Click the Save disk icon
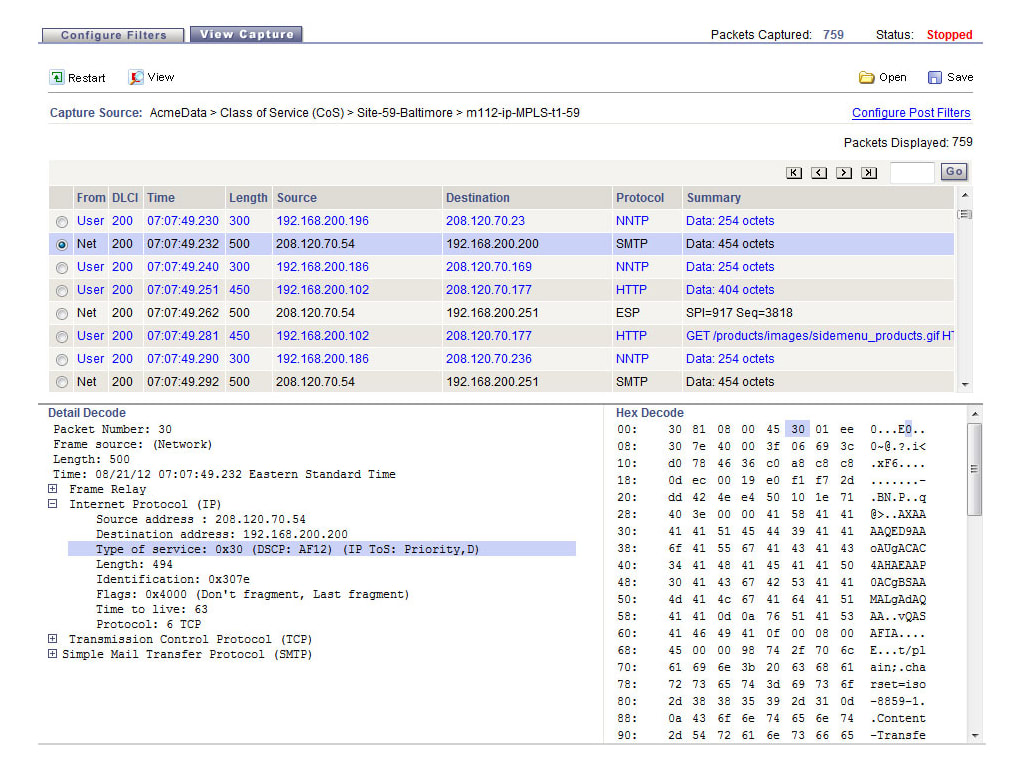This screenshot has height=768, width=1024. coord(935,78)
